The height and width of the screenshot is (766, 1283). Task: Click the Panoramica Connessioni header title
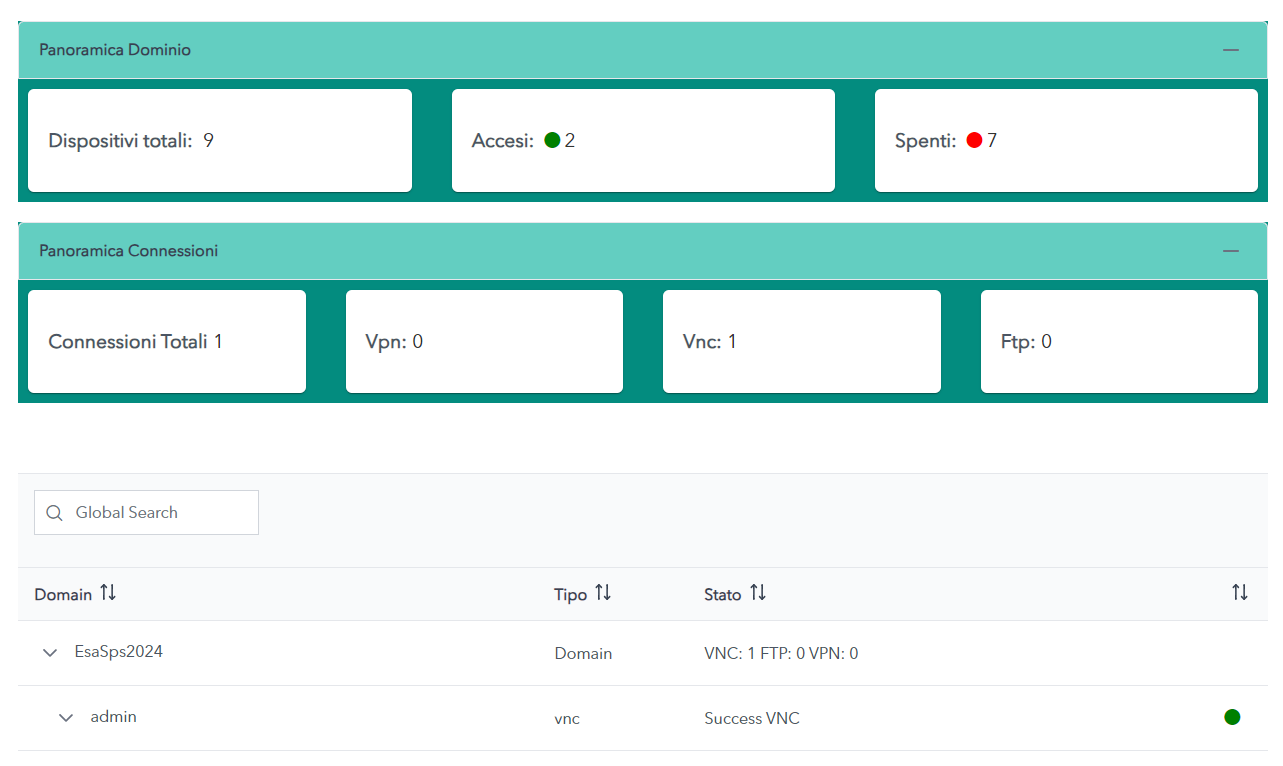click(128, 251)
